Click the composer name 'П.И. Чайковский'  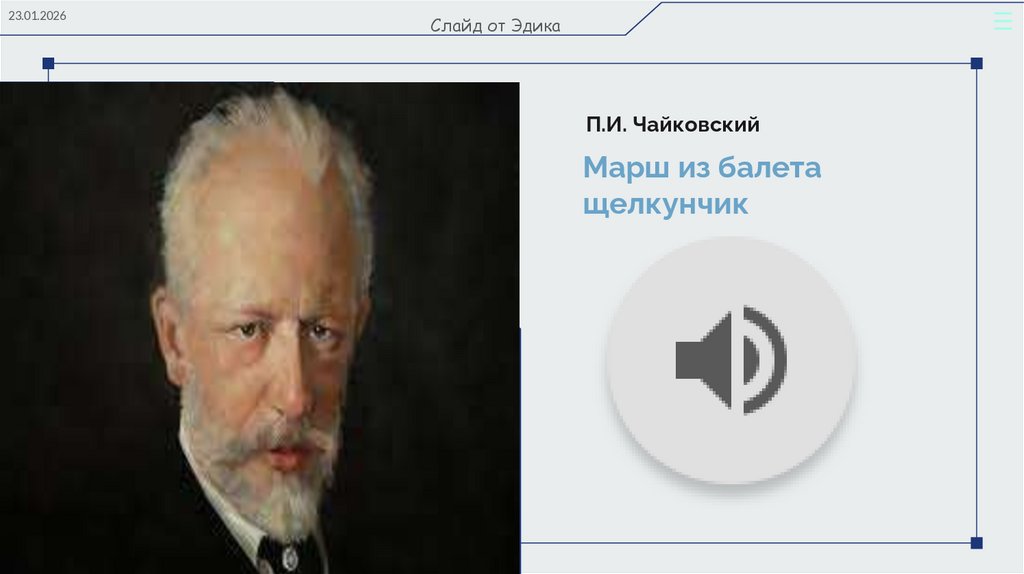673,124
